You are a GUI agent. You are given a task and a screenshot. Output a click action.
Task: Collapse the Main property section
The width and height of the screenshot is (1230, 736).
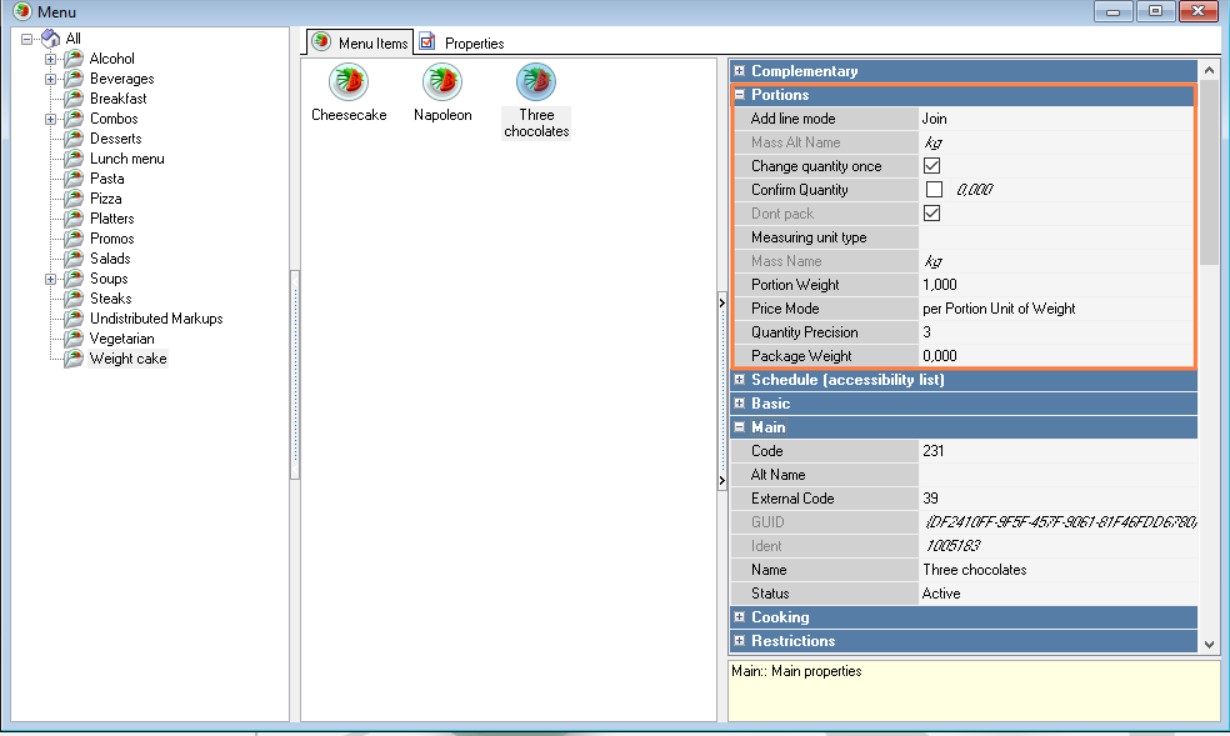point(740,428)
